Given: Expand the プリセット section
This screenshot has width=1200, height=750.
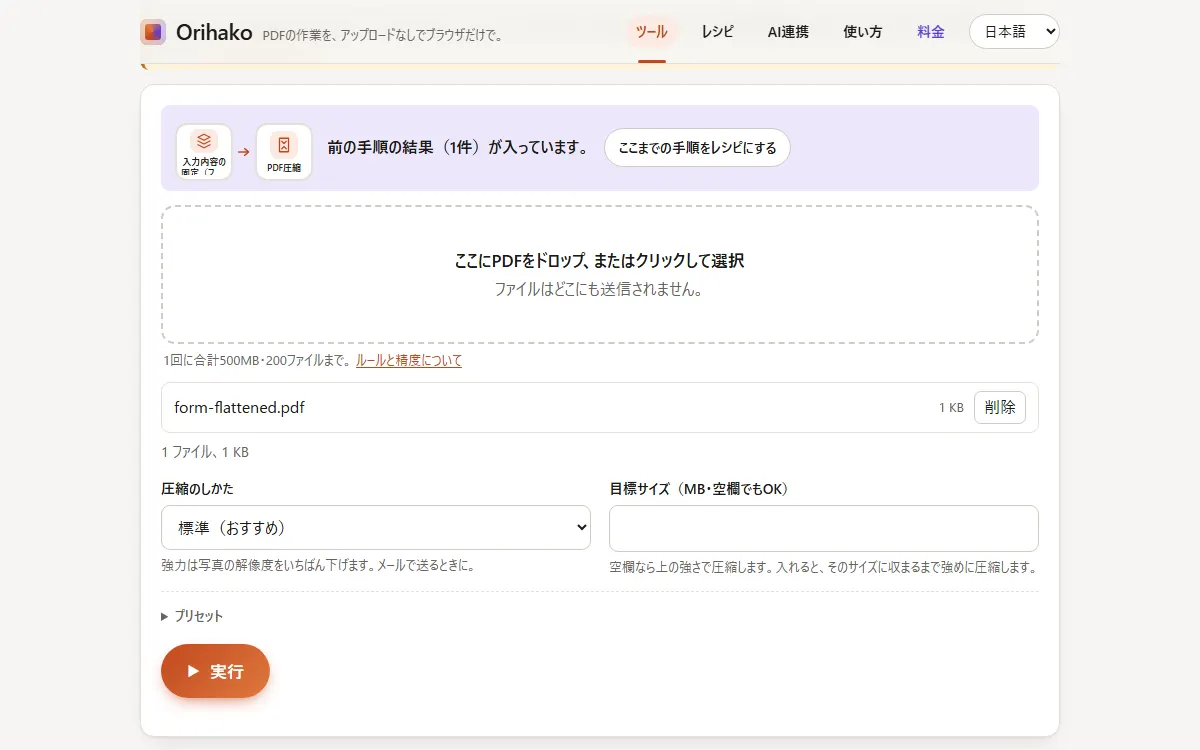Looking at the screenshot, I should 192,616.
